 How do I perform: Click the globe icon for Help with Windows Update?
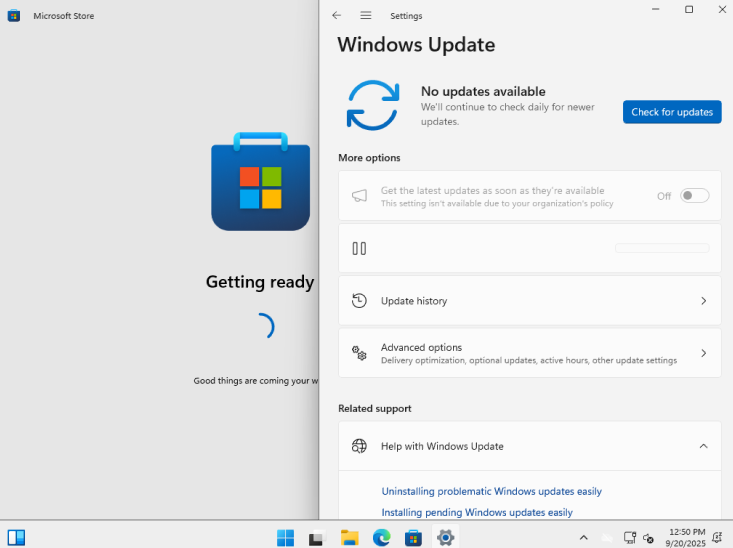359,446
